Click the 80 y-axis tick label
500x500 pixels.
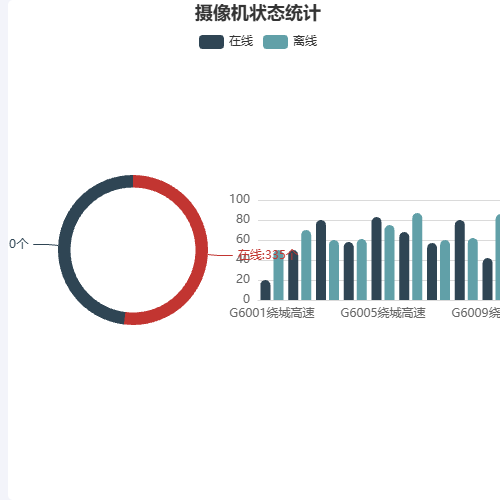click(243, 219)
